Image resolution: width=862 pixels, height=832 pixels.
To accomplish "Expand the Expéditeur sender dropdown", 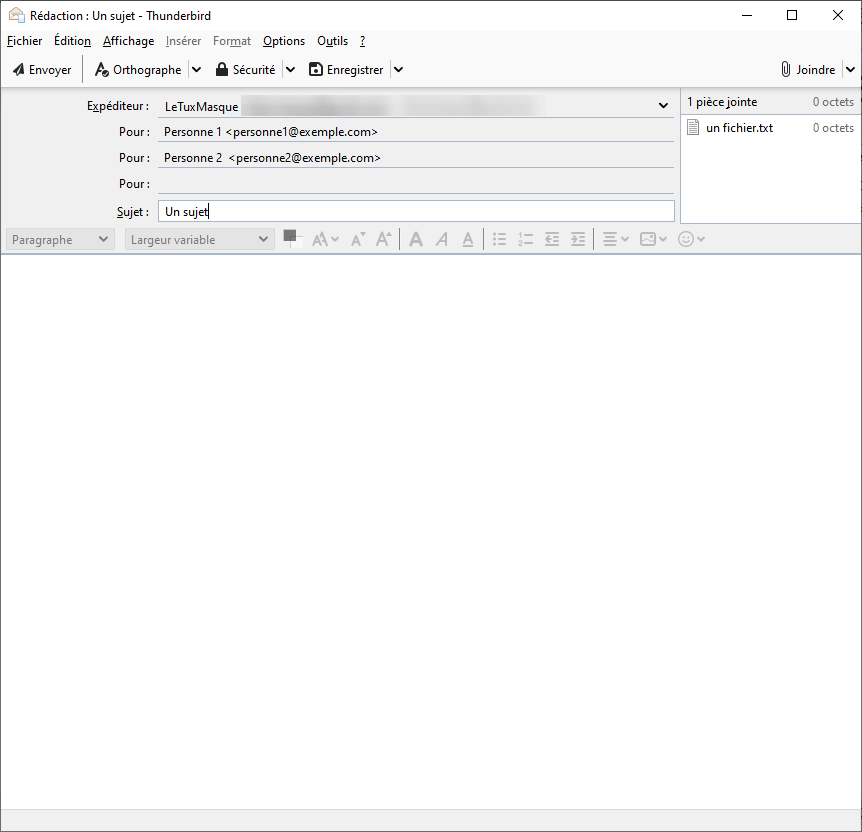I will pyautogui.click(x=663, y=106).
